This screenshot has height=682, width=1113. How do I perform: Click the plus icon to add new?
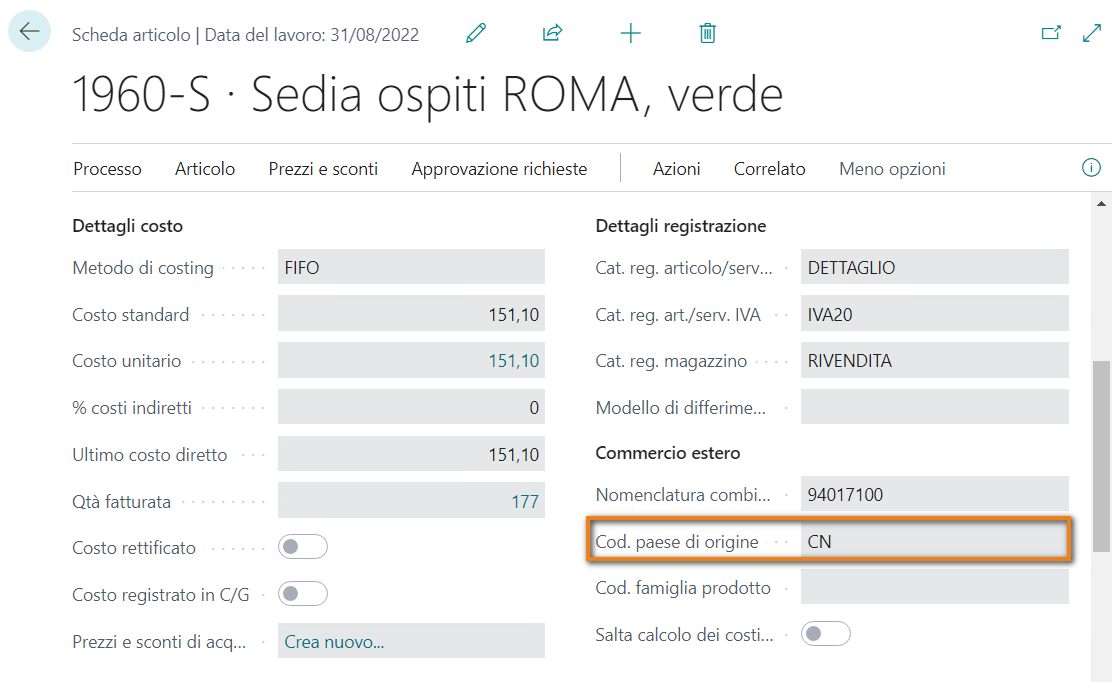click(630, 34)
